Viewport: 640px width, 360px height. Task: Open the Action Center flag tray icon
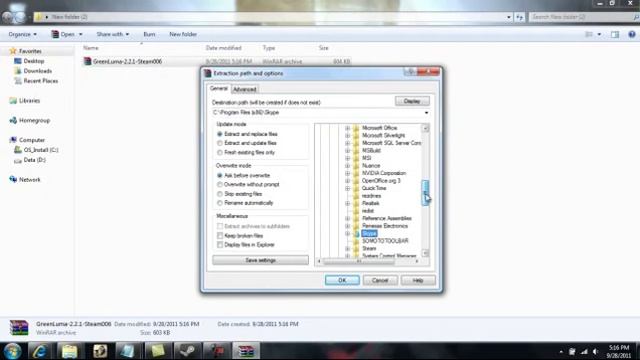572,351
